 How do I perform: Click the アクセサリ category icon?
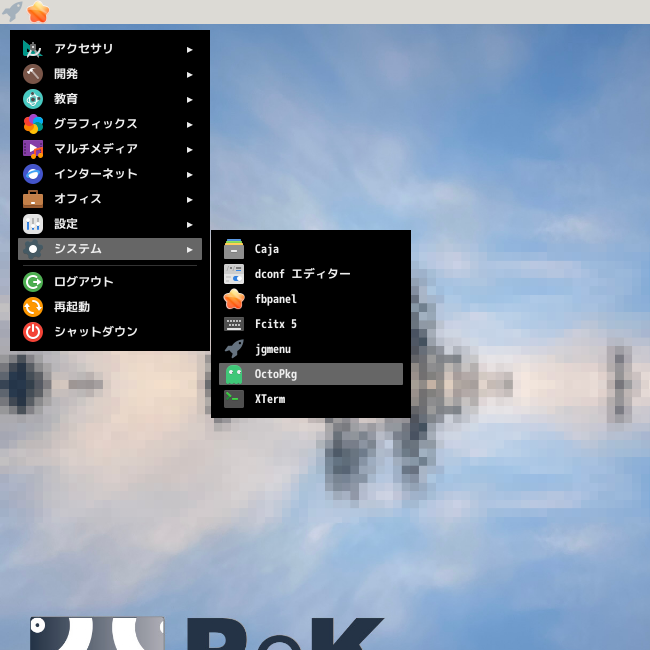point(33,49)
